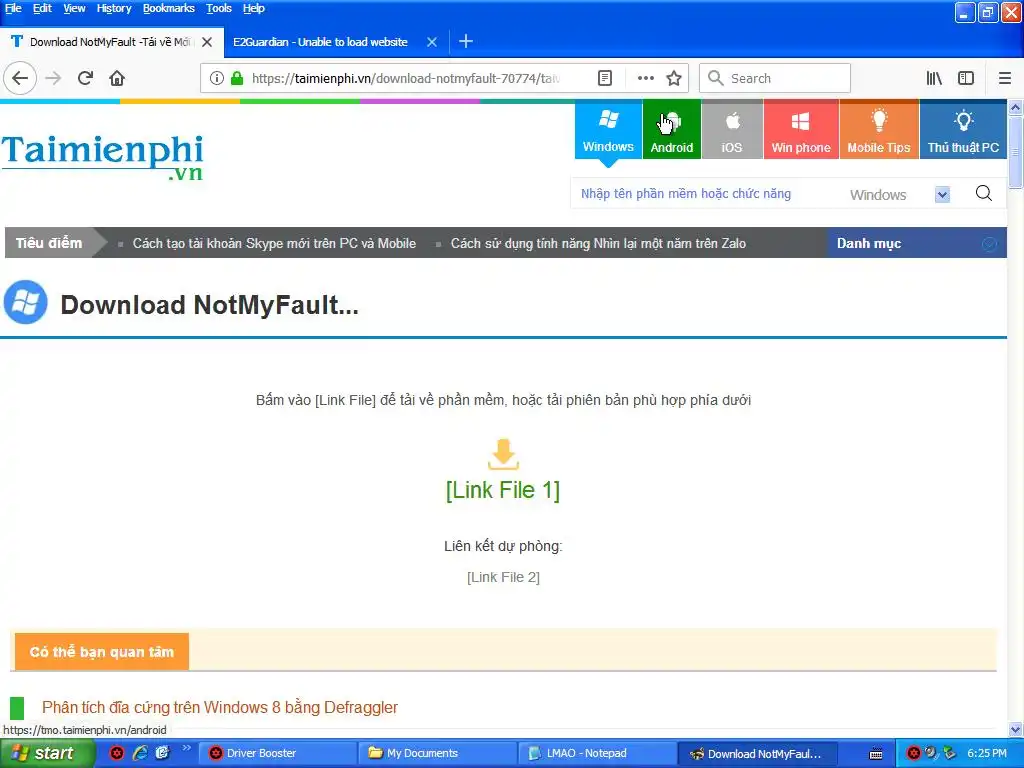Select the Win phone category tile
This screenshot has height=768, width=1024.
coord(801,129)
